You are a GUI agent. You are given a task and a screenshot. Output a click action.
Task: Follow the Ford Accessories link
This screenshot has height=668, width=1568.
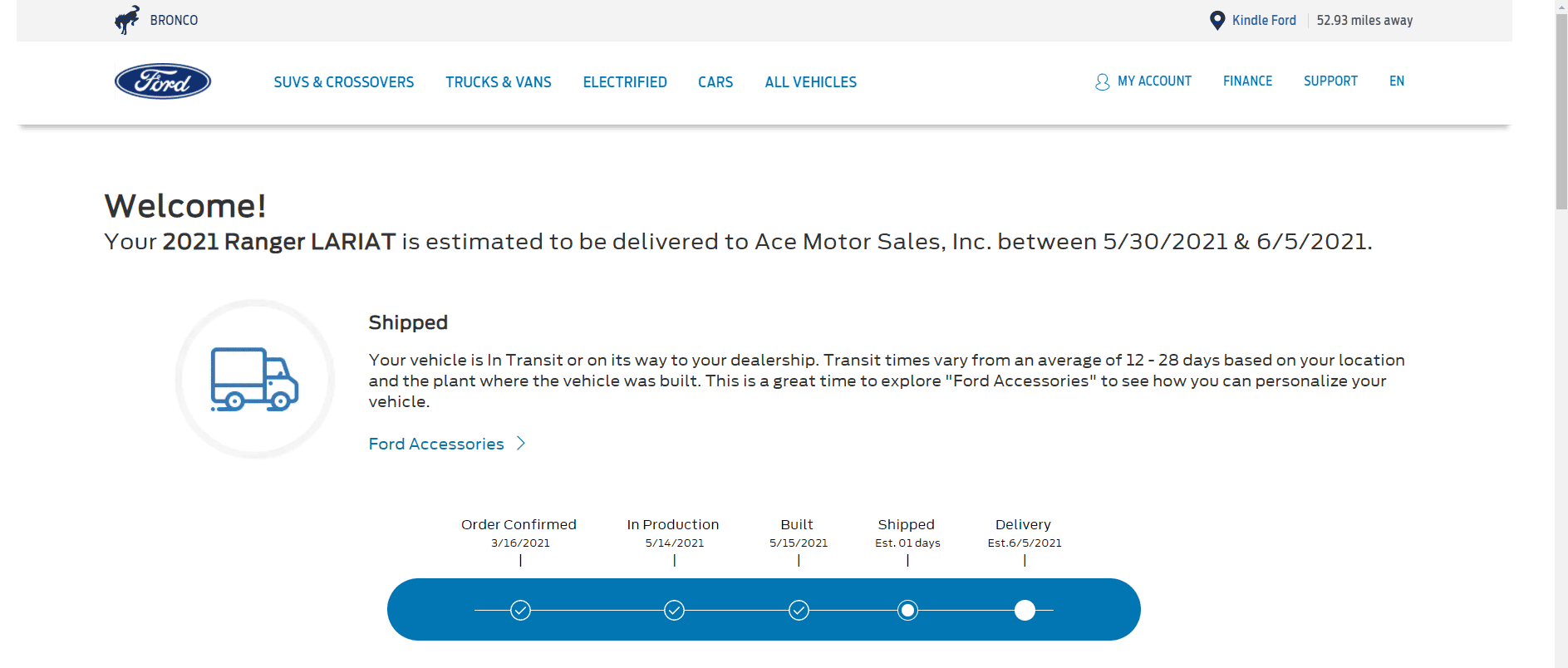pyautogui.click(x=436, y=444)
